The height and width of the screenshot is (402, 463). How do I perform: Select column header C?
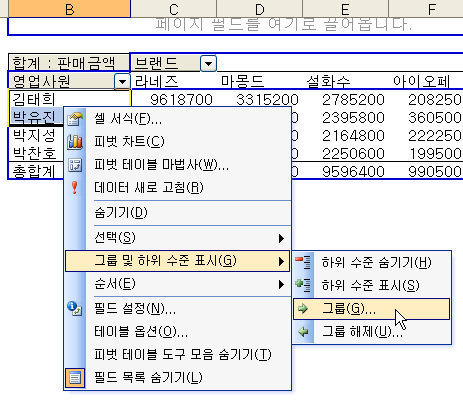[174, 9]
